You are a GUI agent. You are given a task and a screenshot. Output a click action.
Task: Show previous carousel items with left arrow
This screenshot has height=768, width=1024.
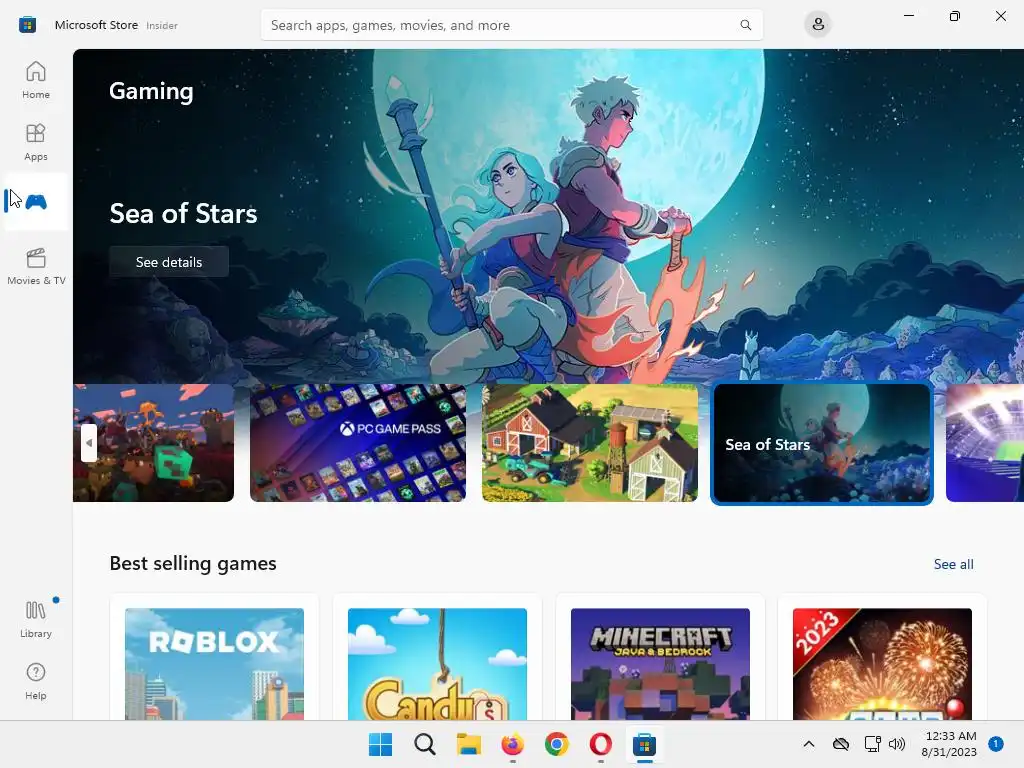pyautogui.click(x=89, y=443)
